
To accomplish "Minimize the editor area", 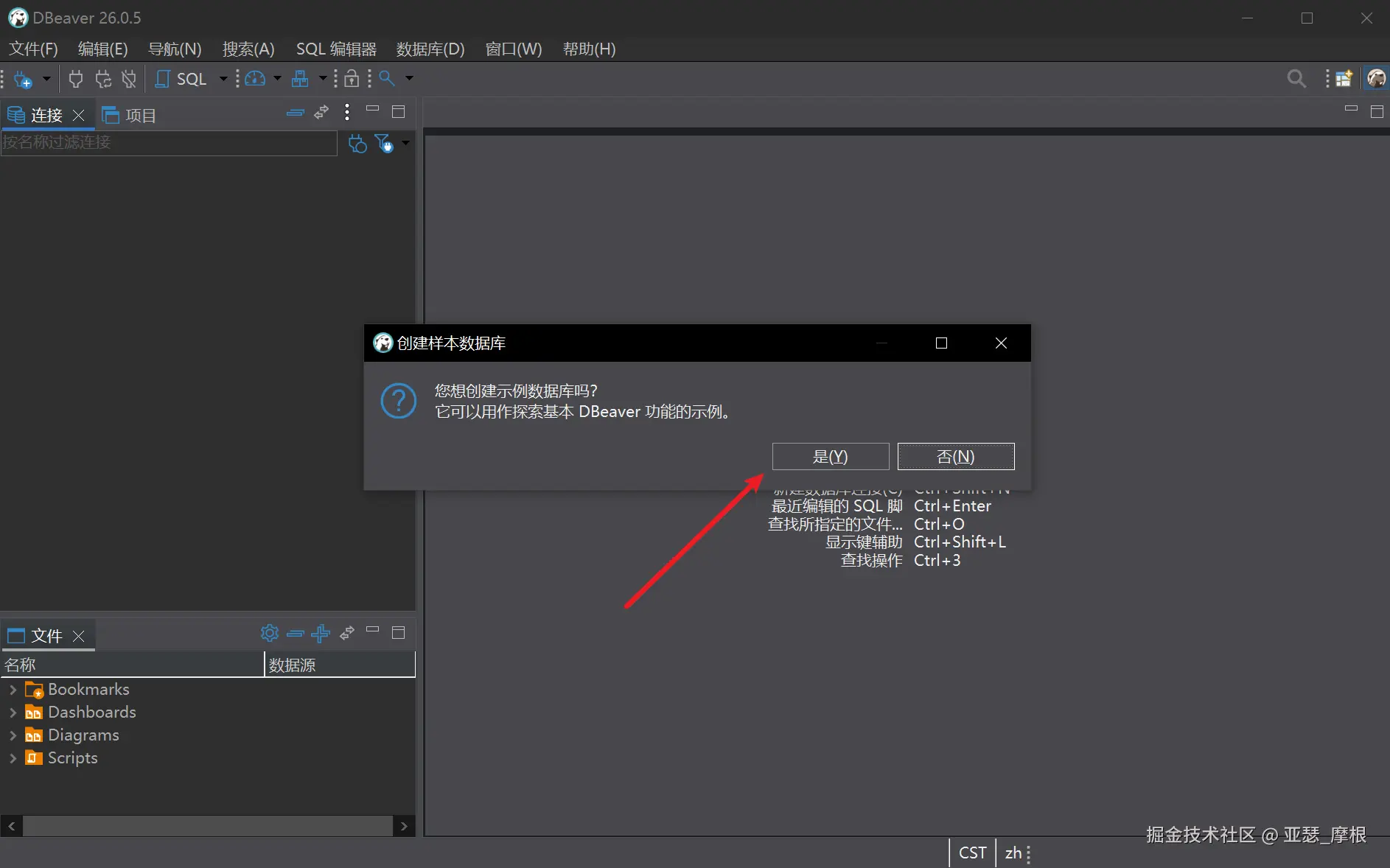I will (x=1351, y=108).
